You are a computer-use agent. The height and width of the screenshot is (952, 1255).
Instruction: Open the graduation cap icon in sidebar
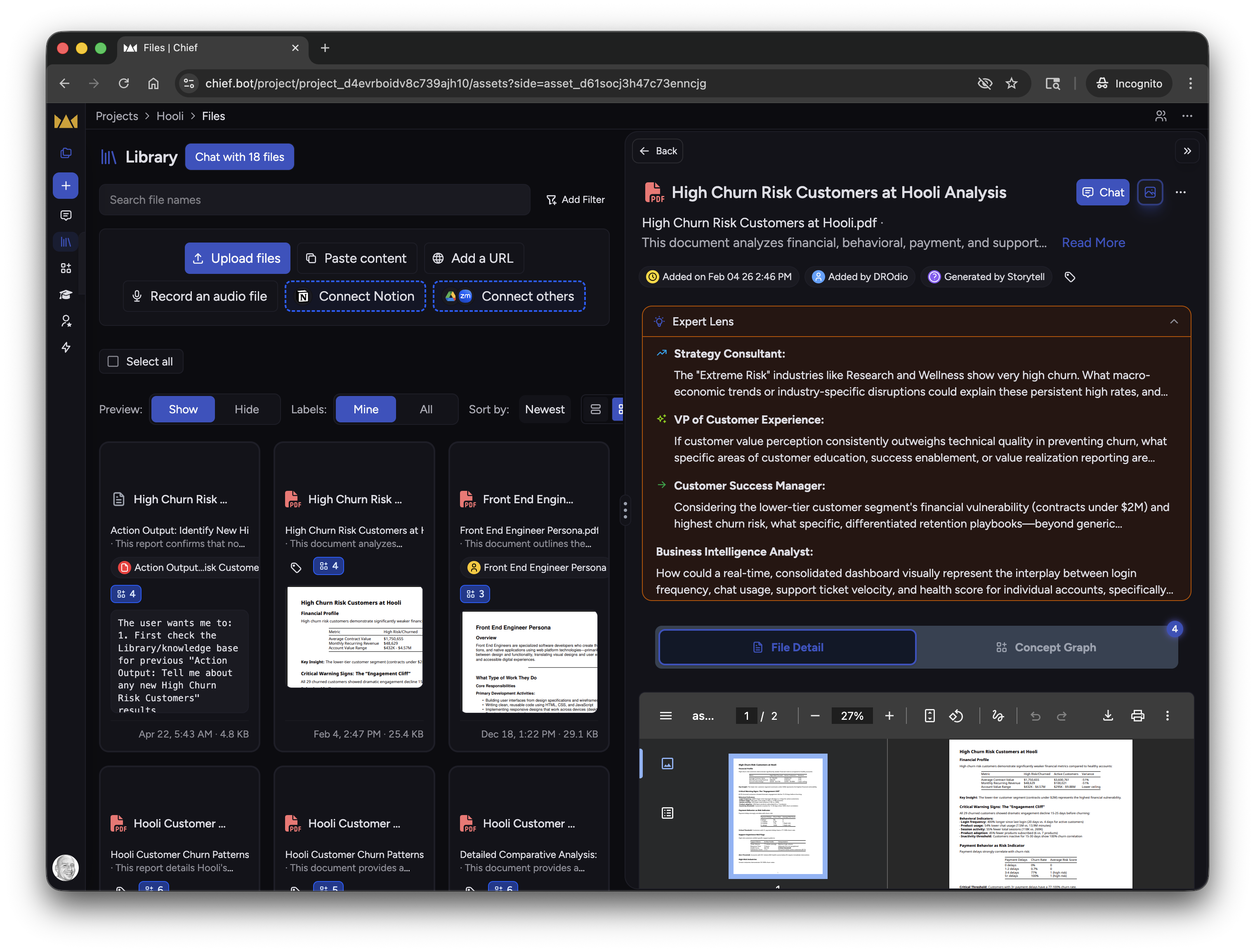pos(66,295)
